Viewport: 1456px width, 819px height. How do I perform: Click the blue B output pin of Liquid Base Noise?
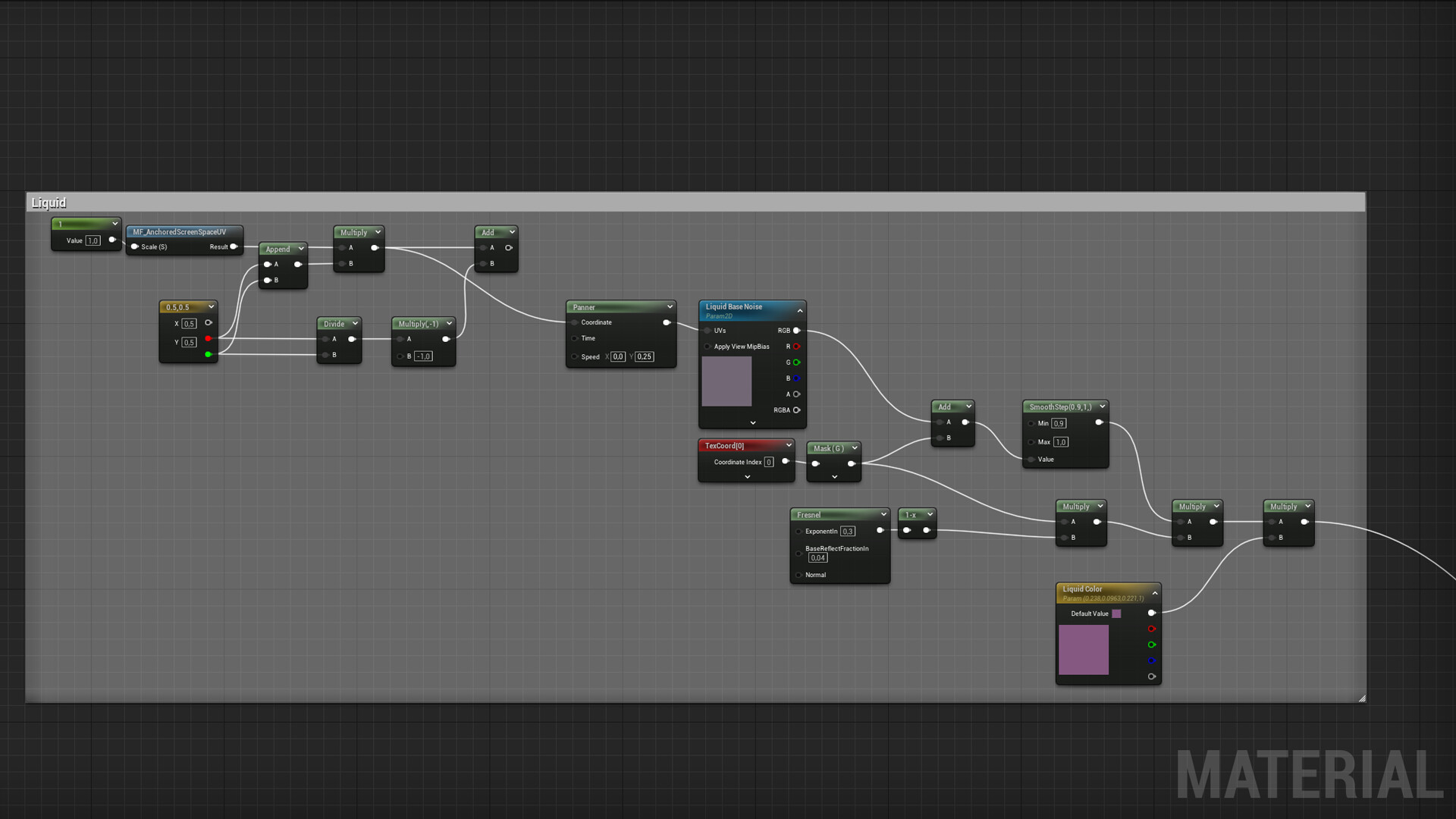tap(796, 378)
